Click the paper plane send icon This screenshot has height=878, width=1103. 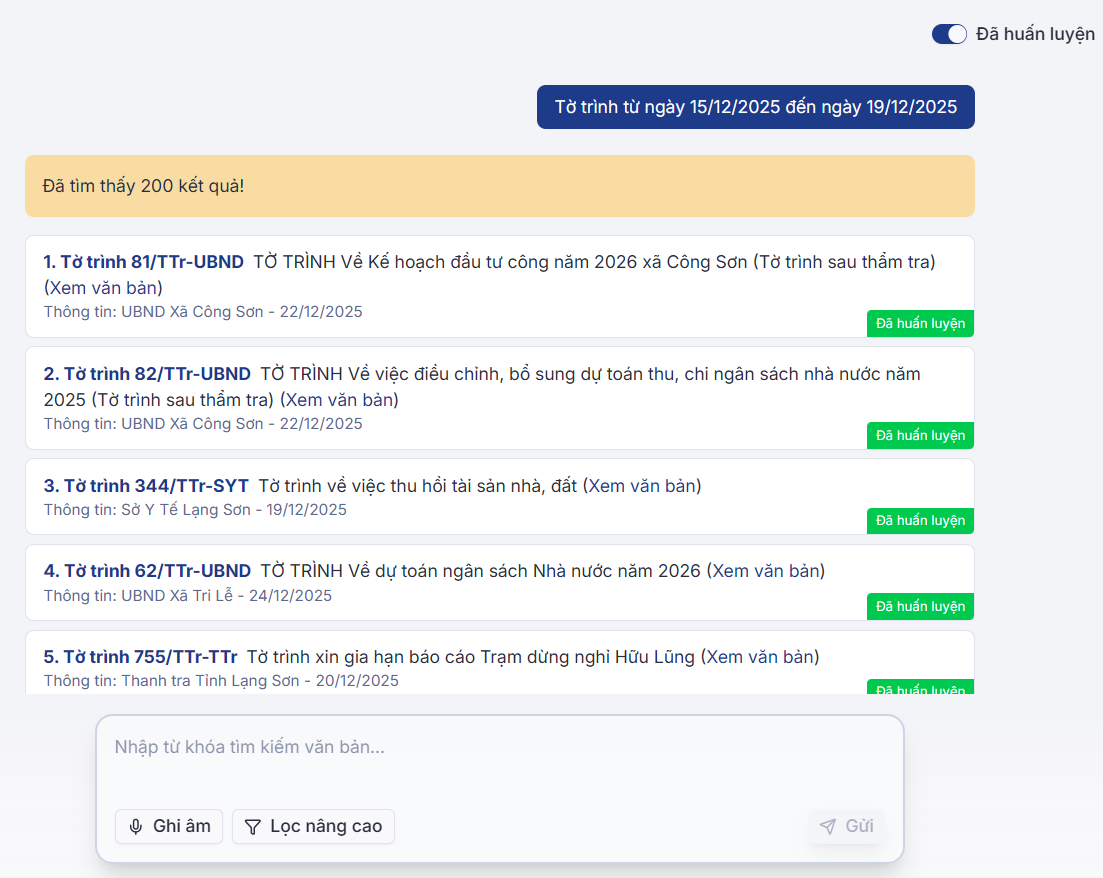(827, 826)
